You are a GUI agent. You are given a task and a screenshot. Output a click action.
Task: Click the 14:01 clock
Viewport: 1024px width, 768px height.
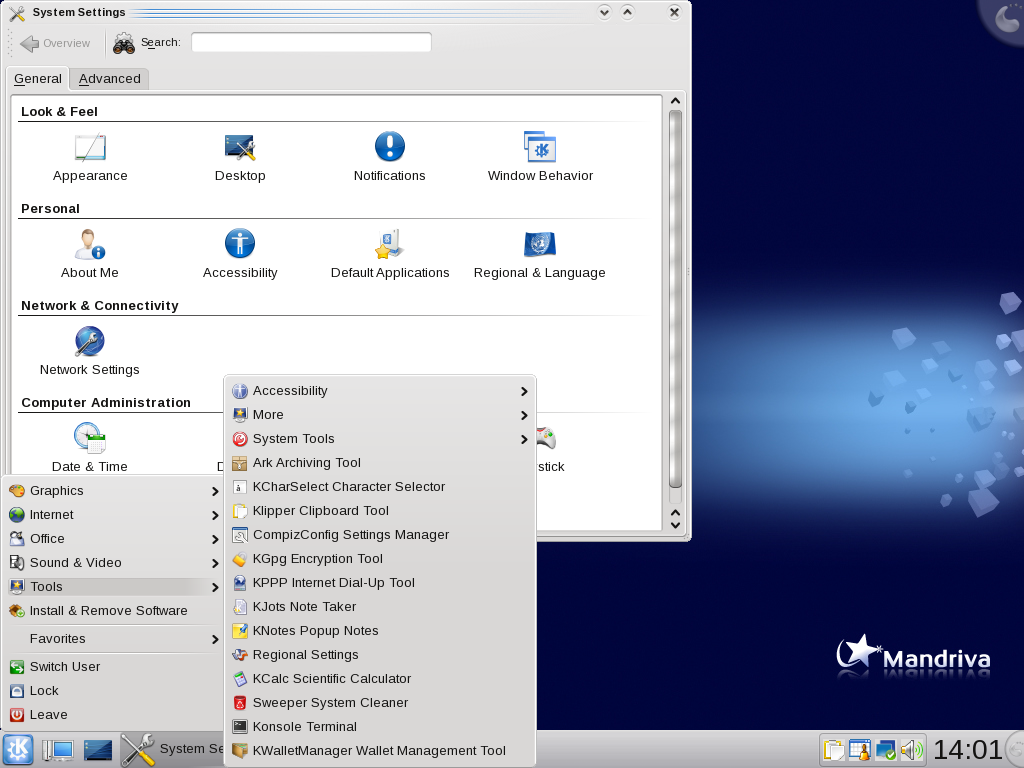tap(967, 749)
